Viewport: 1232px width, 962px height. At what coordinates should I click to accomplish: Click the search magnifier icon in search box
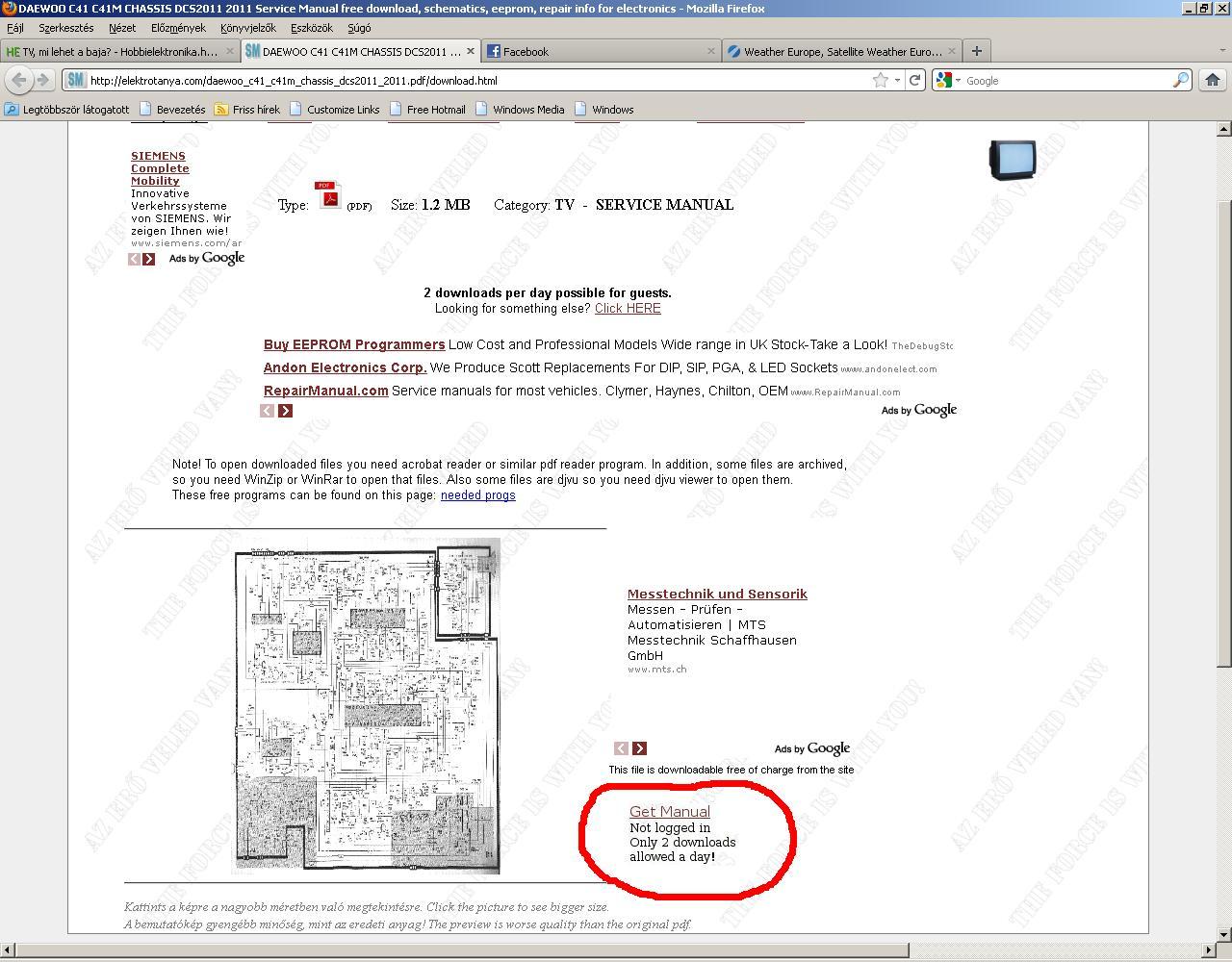pos(1180,81)
